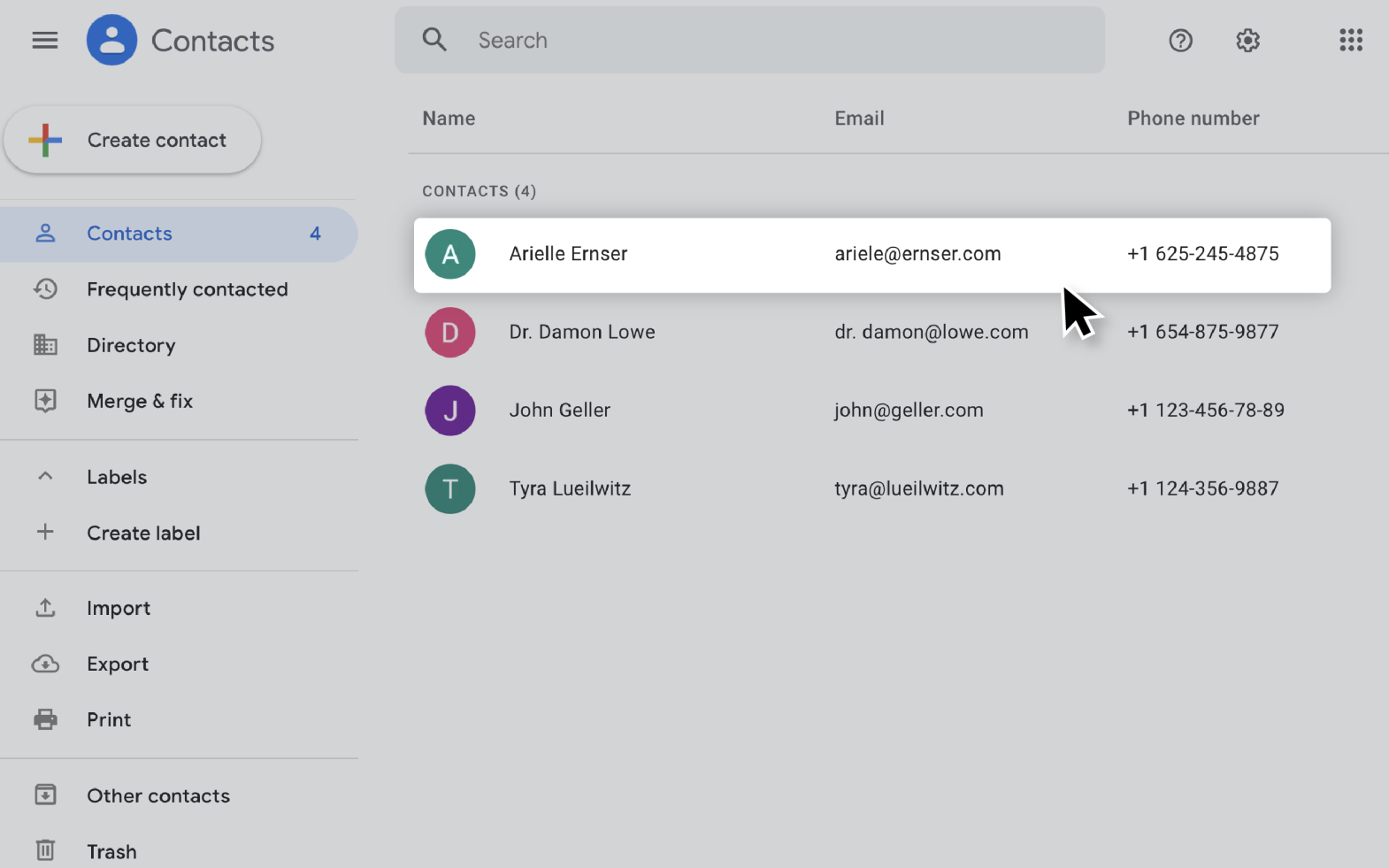Click the Trash bin icon
The image size is (1389, 868).
click(x=45, y=850)
